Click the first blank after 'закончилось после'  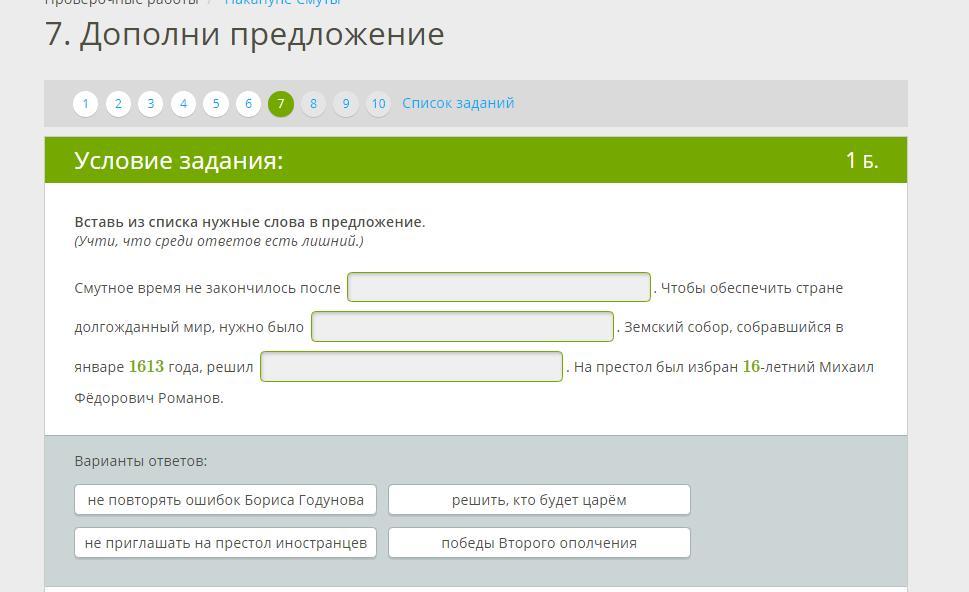[x=499, y=288]
